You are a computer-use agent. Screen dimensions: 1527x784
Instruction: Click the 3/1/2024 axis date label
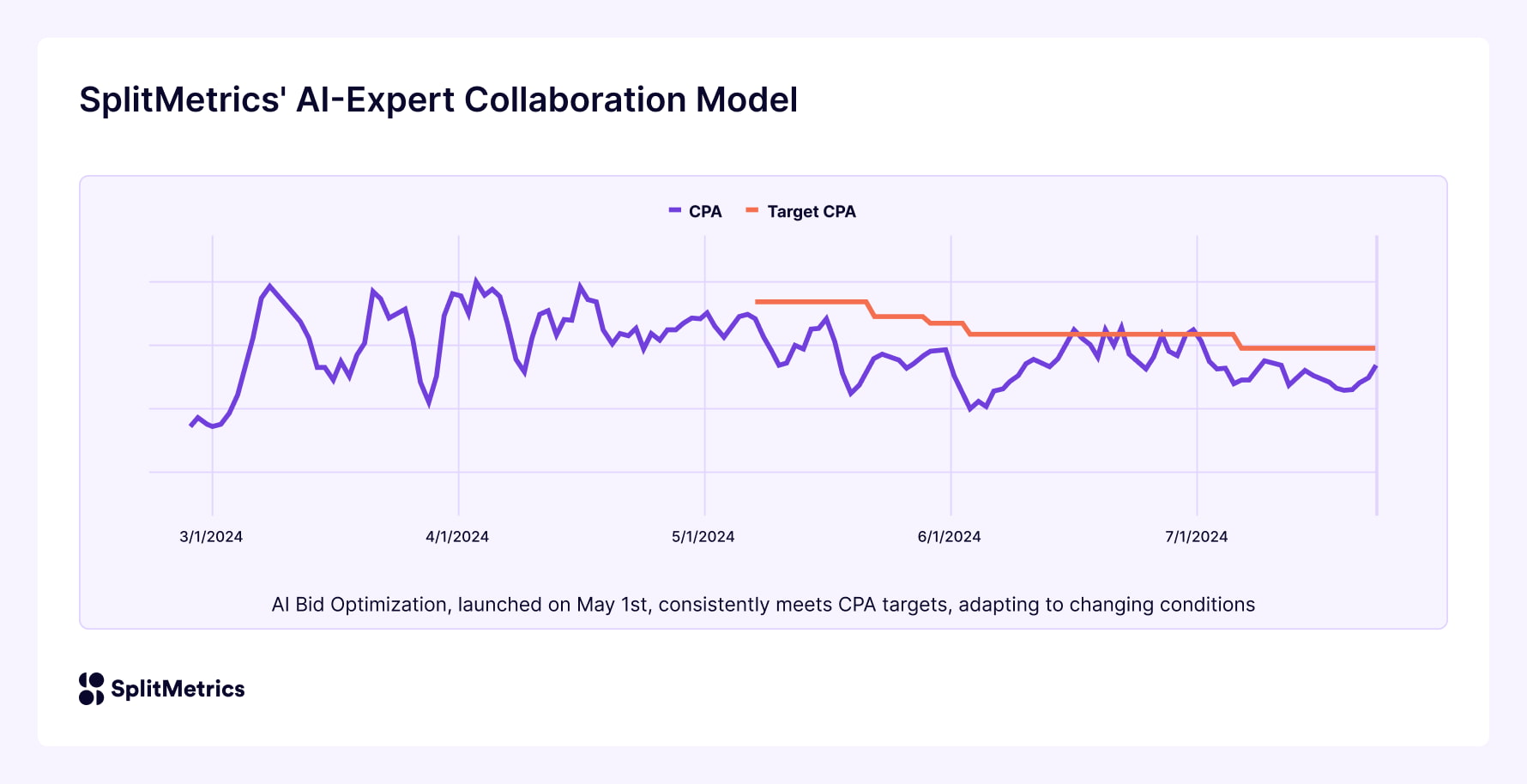pos(211,537)
